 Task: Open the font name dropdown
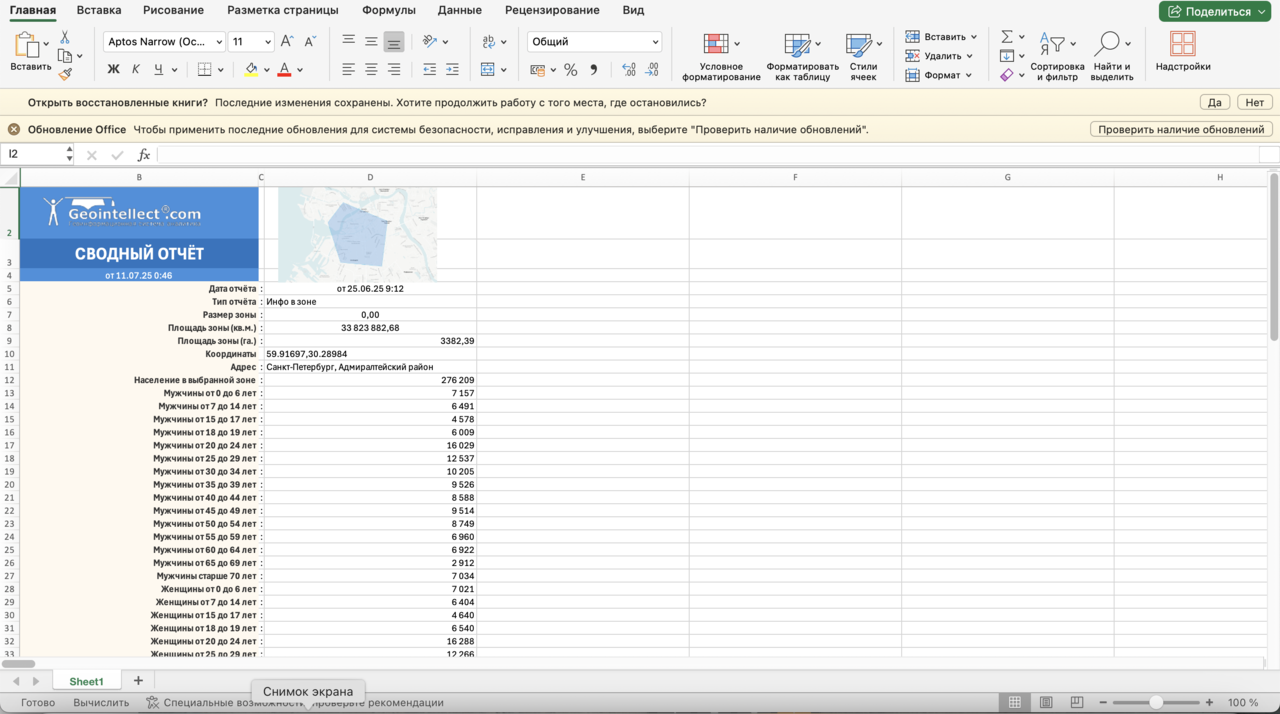pyautogui.click(x=219, y=42)
